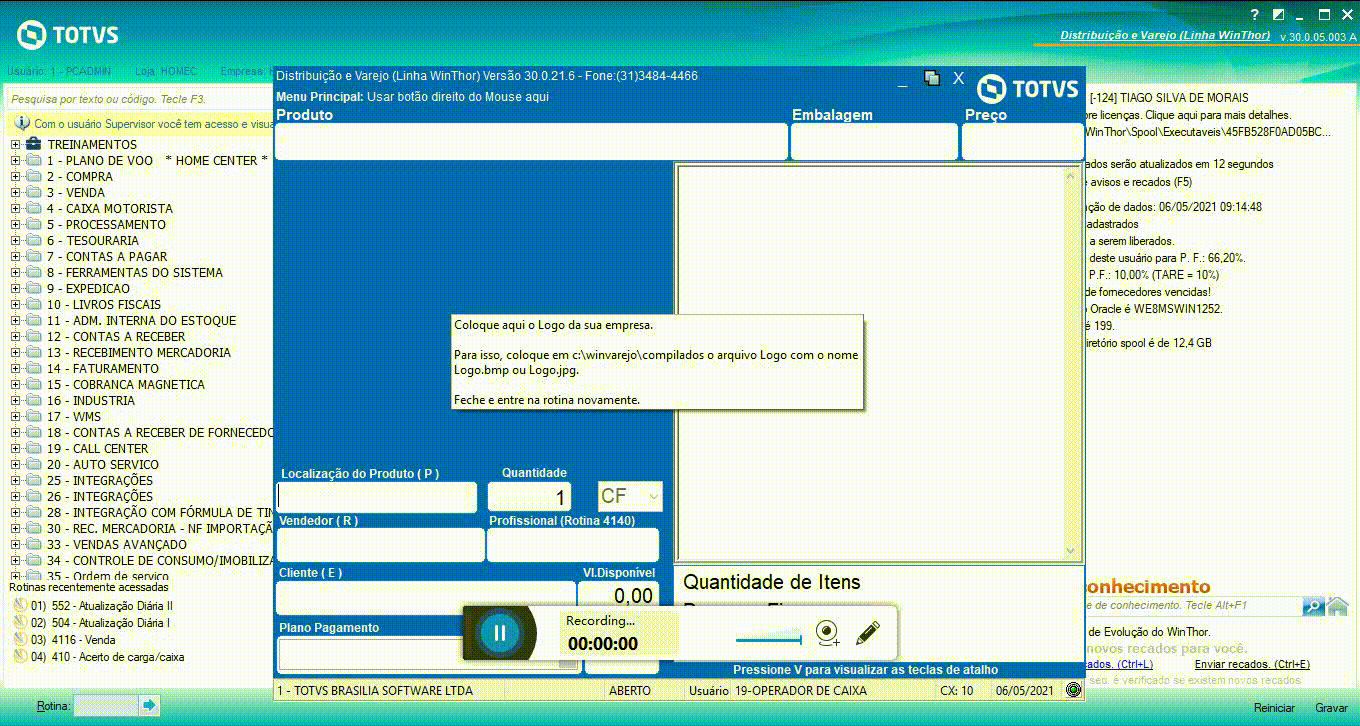Viewport: 1360px width, 726px height.
Task: Click the Menu Principal label in sales window
Action: pyautogui.click(x=320, y=97)
